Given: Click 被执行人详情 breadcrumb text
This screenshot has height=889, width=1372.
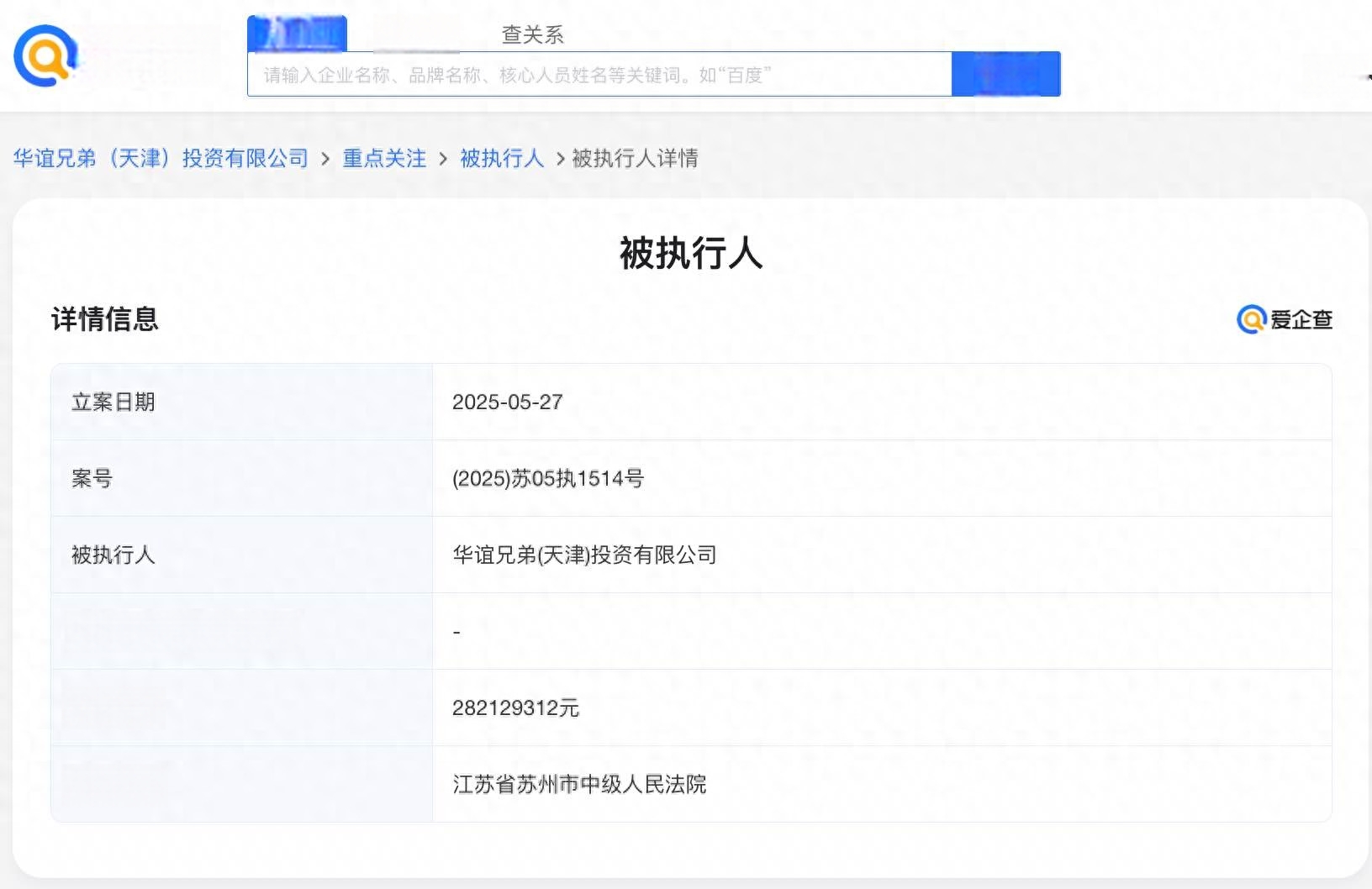Looking at the screenshot, I should pyautogui.click(x=635, y=158).
